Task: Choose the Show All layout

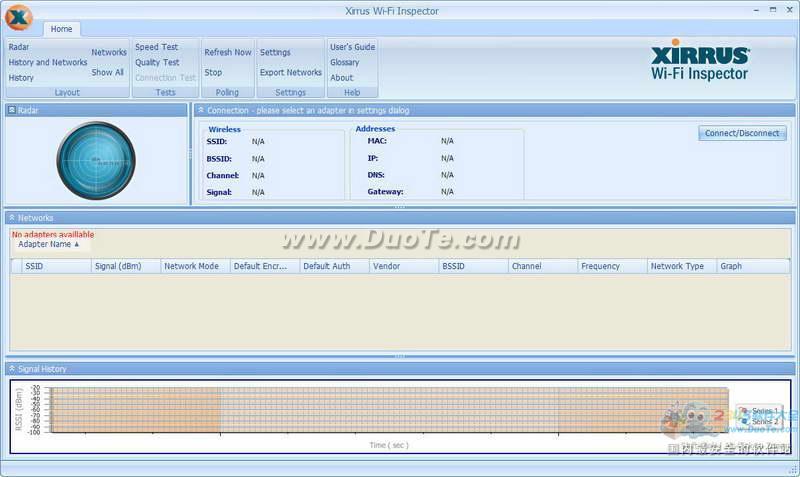Action: [x=107, y=72]
